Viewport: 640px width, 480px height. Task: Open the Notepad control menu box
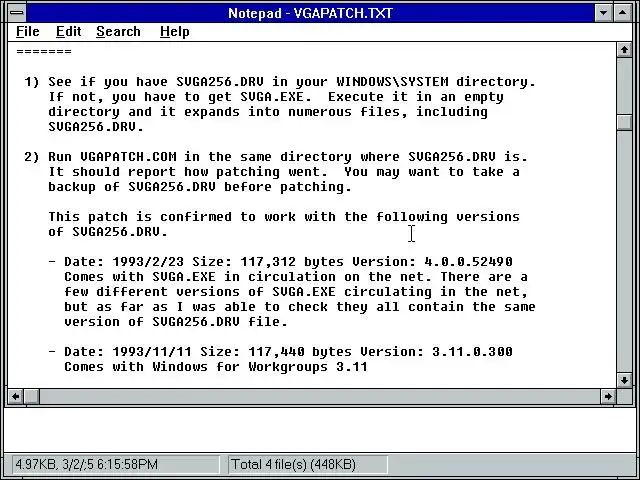pyautogui.click(x=17, y=13)
